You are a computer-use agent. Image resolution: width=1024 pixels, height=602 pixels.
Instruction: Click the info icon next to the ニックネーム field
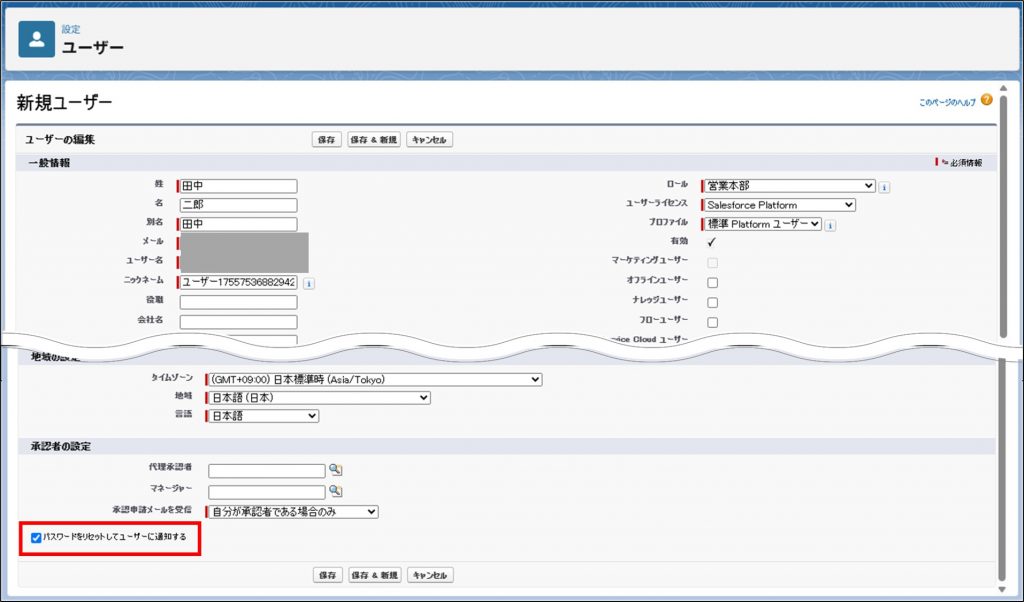(x=308, y=283)
